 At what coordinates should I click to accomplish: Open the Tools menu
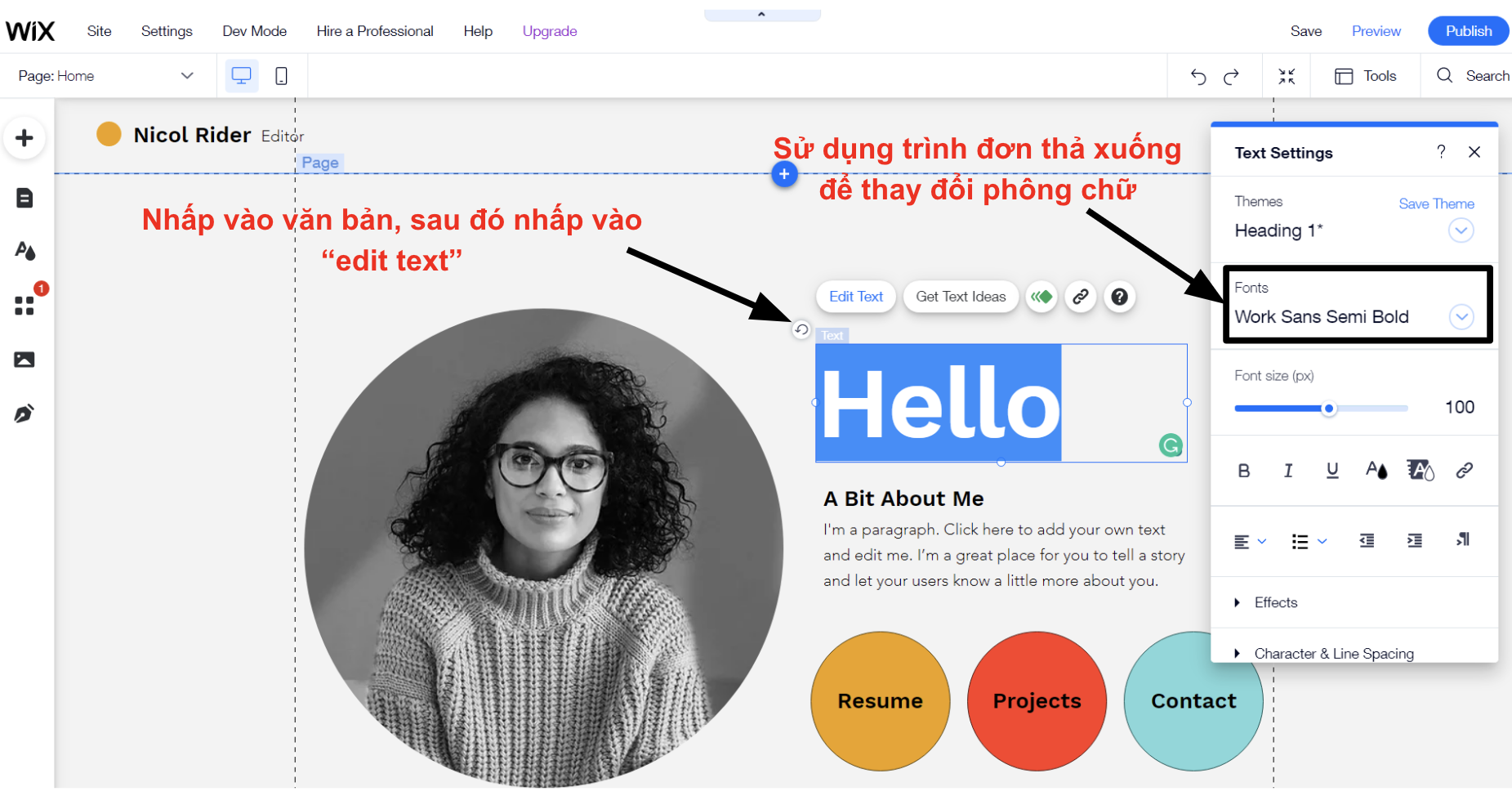click(x=1366, y=76)
